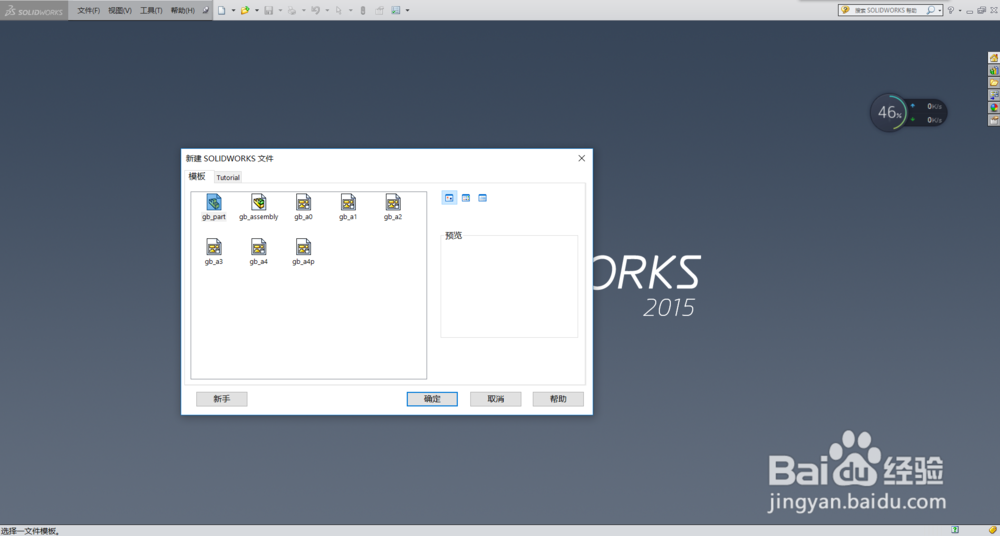1000x536 pixels.
Task: Click the Undo toolbar icon
Action: tap(315, 10)
